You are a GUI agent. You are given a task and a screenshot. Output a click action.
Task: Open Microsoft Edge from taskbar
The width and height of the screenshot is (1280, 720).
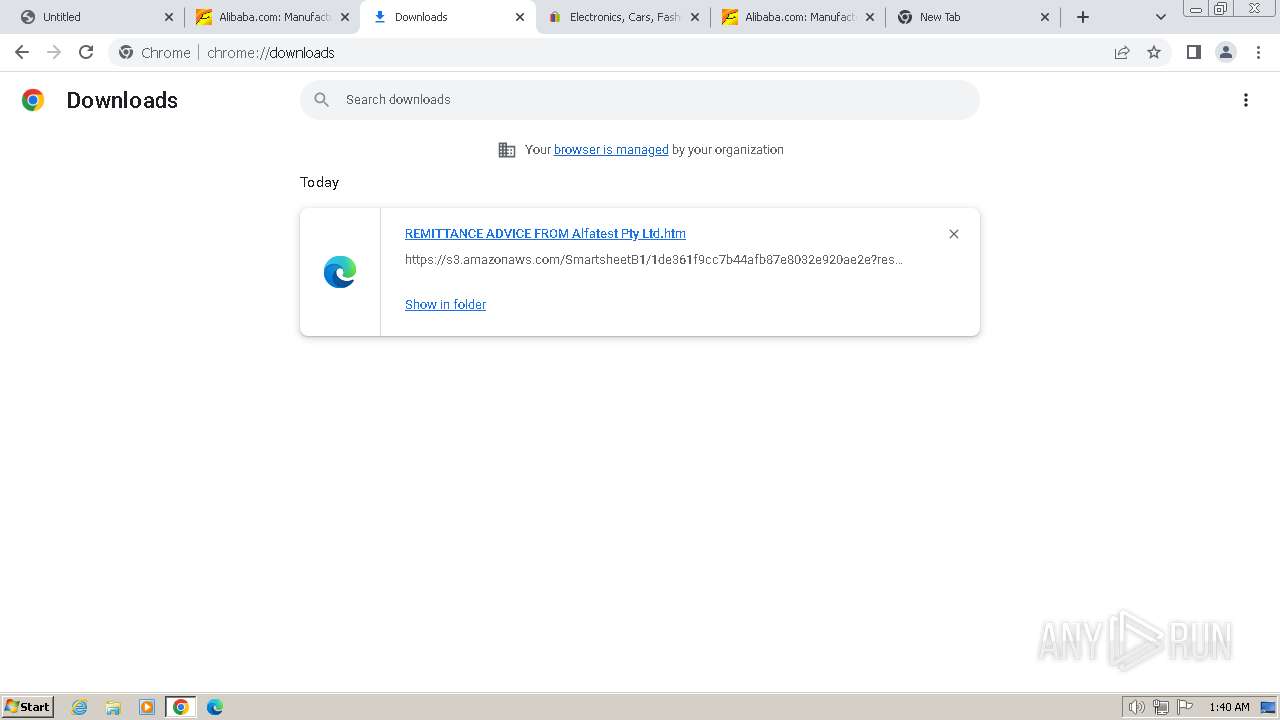click(x=215, y=707)
